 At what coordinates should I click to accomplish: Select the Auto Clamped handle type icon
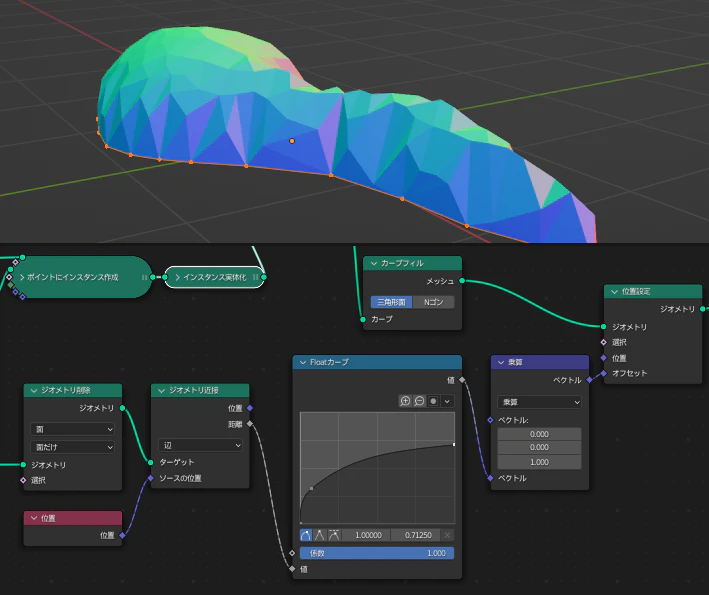coord(334,535)
